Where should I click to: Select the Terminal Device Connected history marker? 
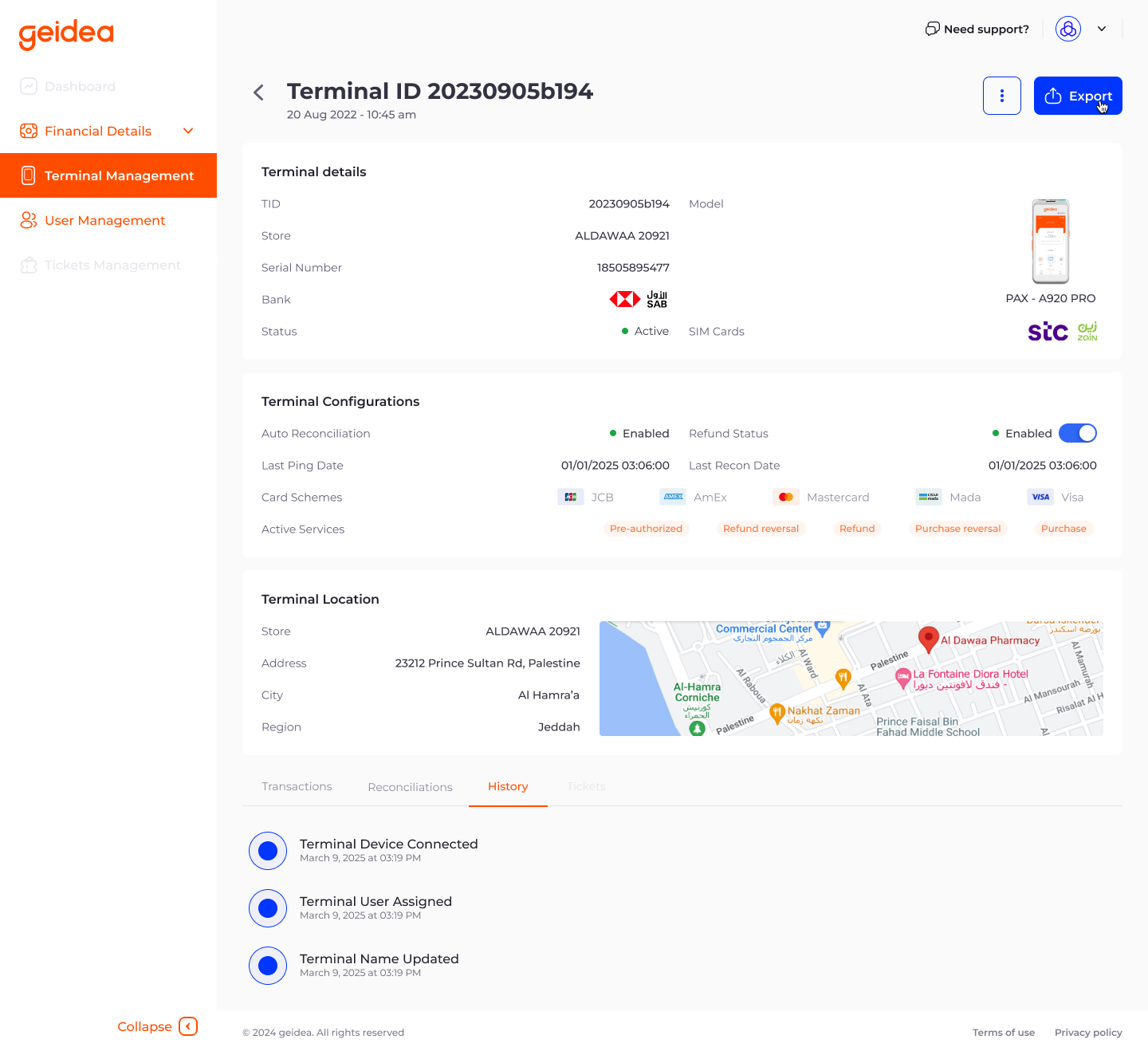pos(268,851)
